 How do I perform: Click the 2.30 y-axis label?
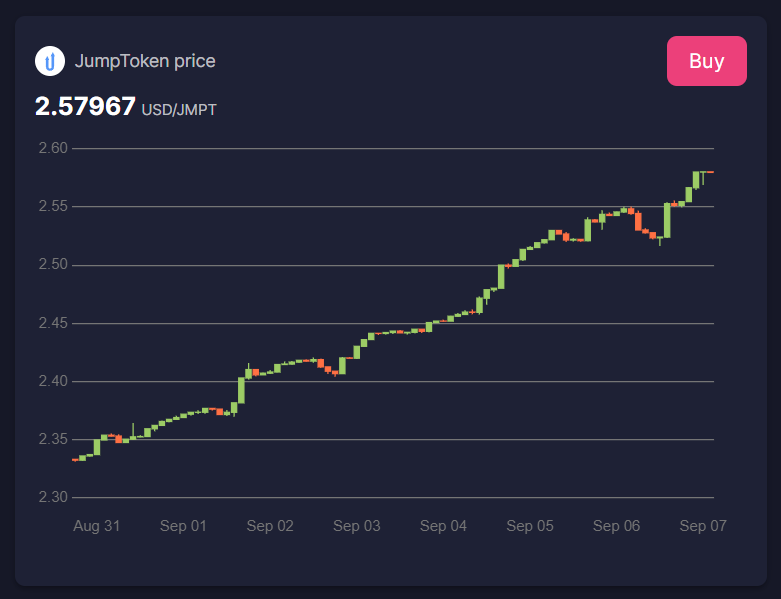click(x=53, y=497)
